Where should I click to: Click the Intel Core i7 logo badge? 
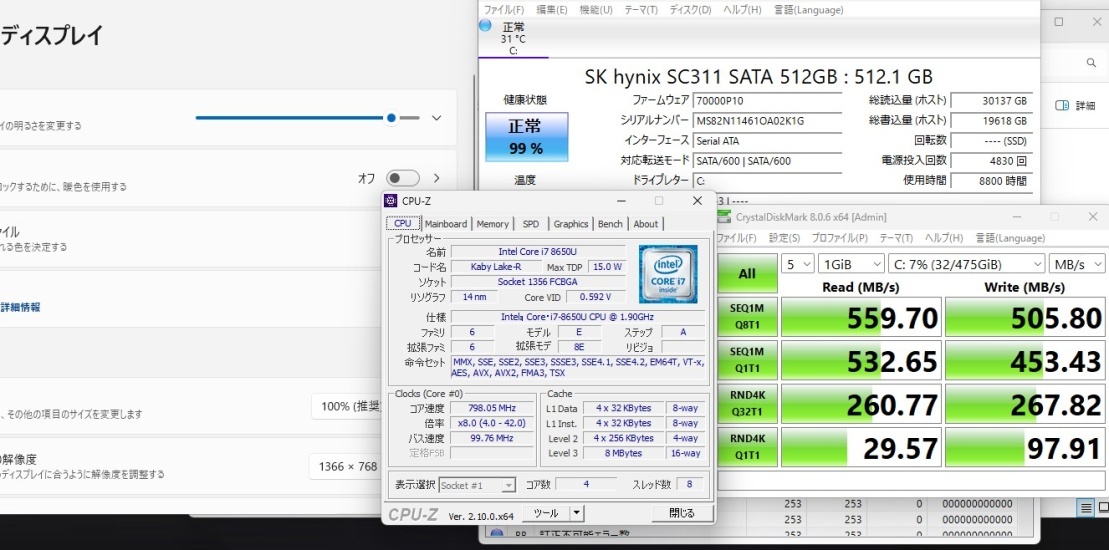668,274
